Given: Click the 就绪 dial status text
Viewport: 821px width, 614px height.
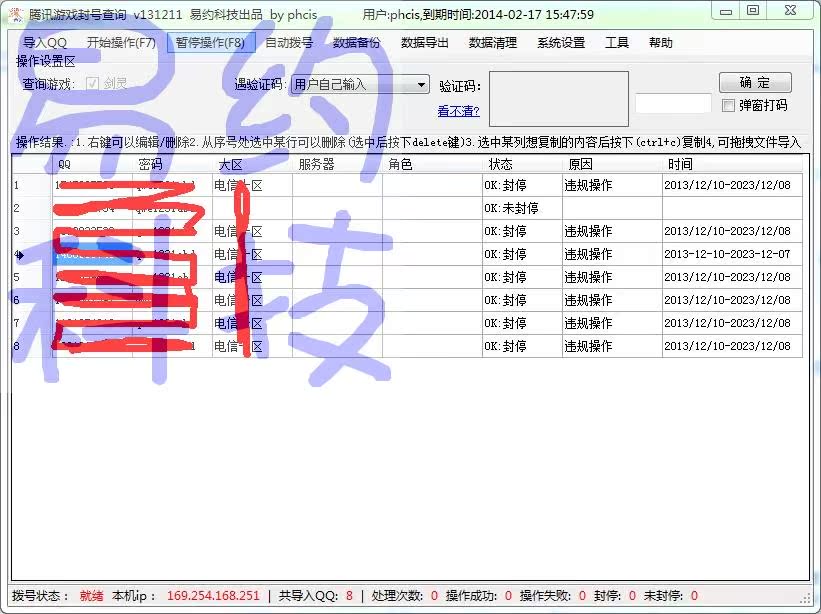Looking at the screenshot, I should click(x=92, y=596).
